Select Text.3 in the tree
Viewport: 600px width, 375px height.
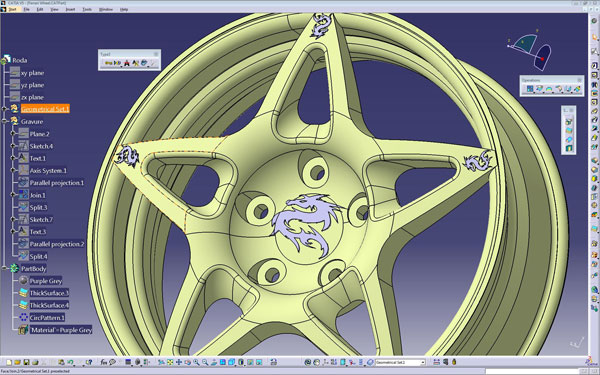tap(38, 232)
